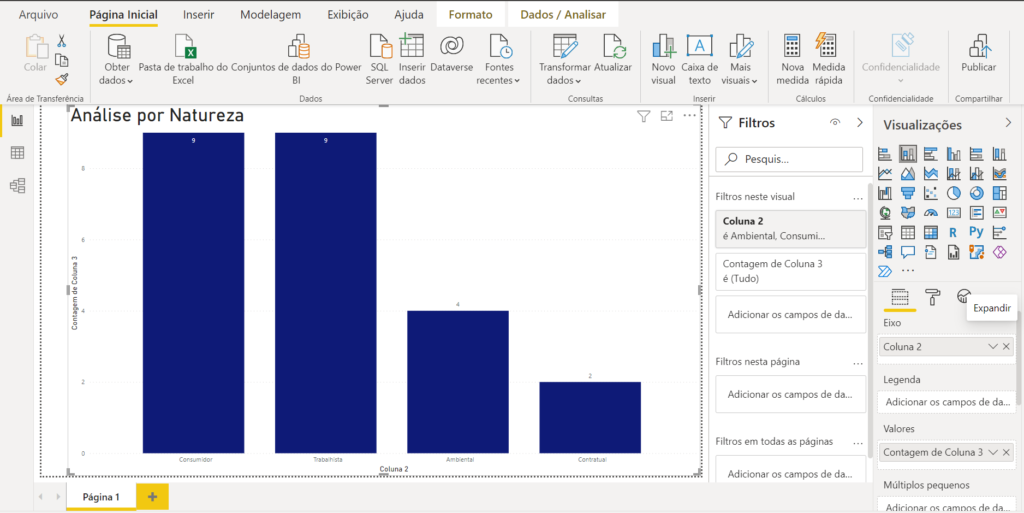The height and width of the screenshot is (513, 1024).
Task: Select the ribbon chart visual
Action: pyautogui.click(x=999, y=174)
